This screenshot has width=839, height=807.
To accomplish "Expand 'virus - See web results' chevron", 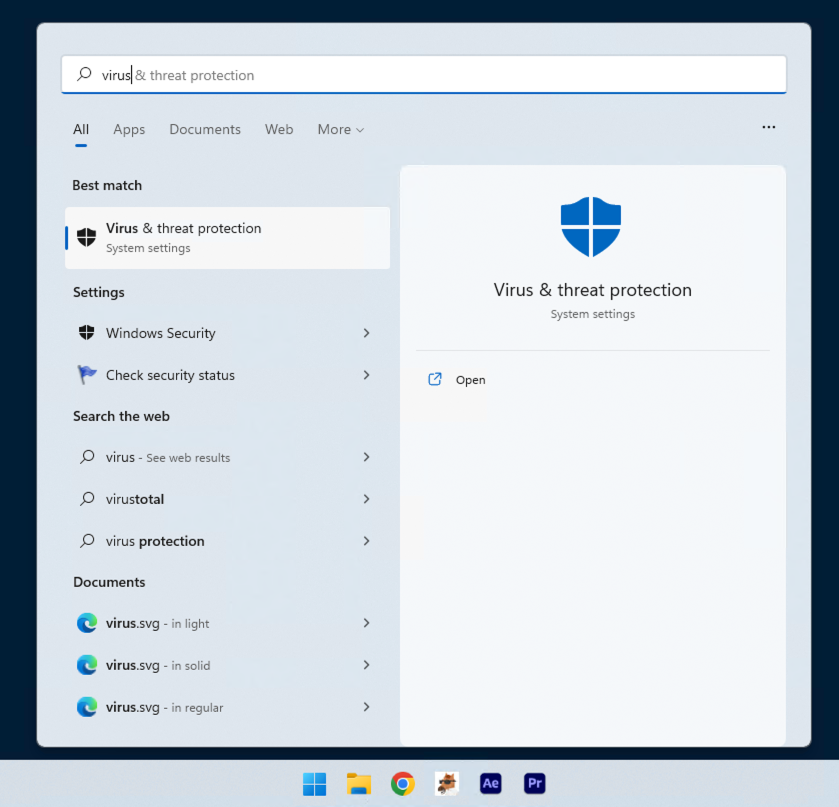I will (367, 457).
